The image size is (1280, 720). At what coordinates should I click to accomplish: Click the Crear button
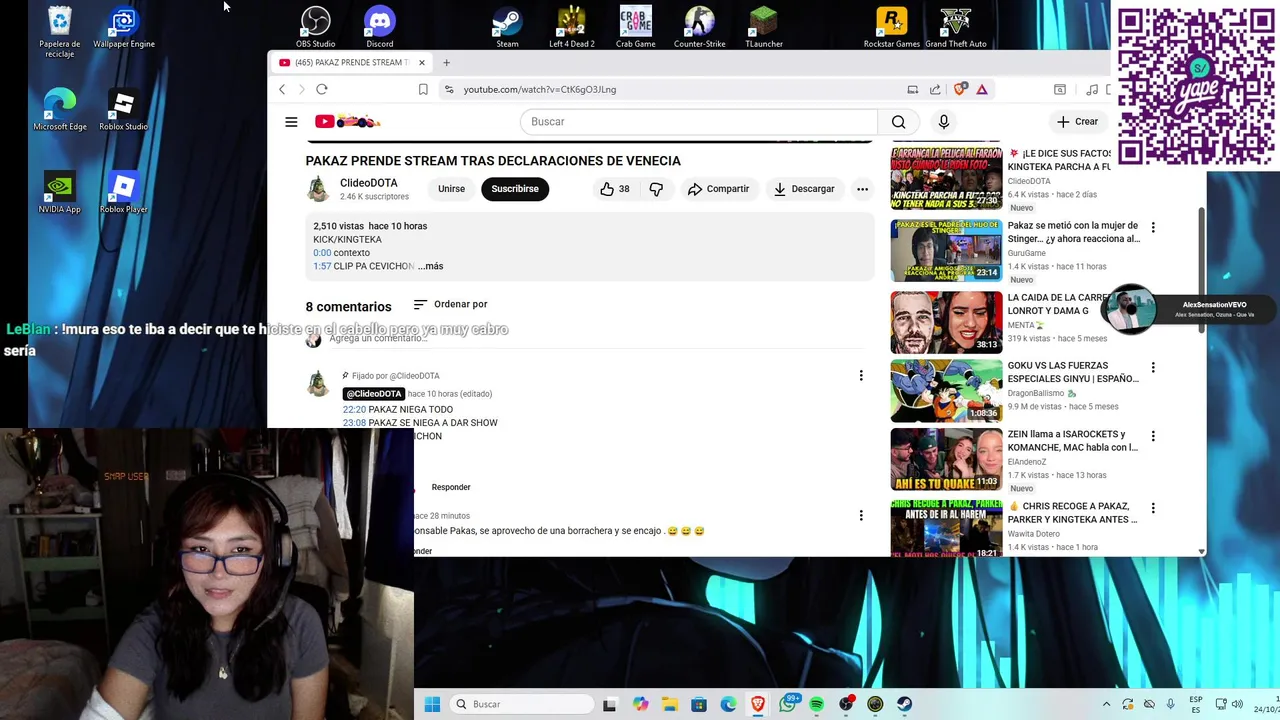click(1077, 122)
